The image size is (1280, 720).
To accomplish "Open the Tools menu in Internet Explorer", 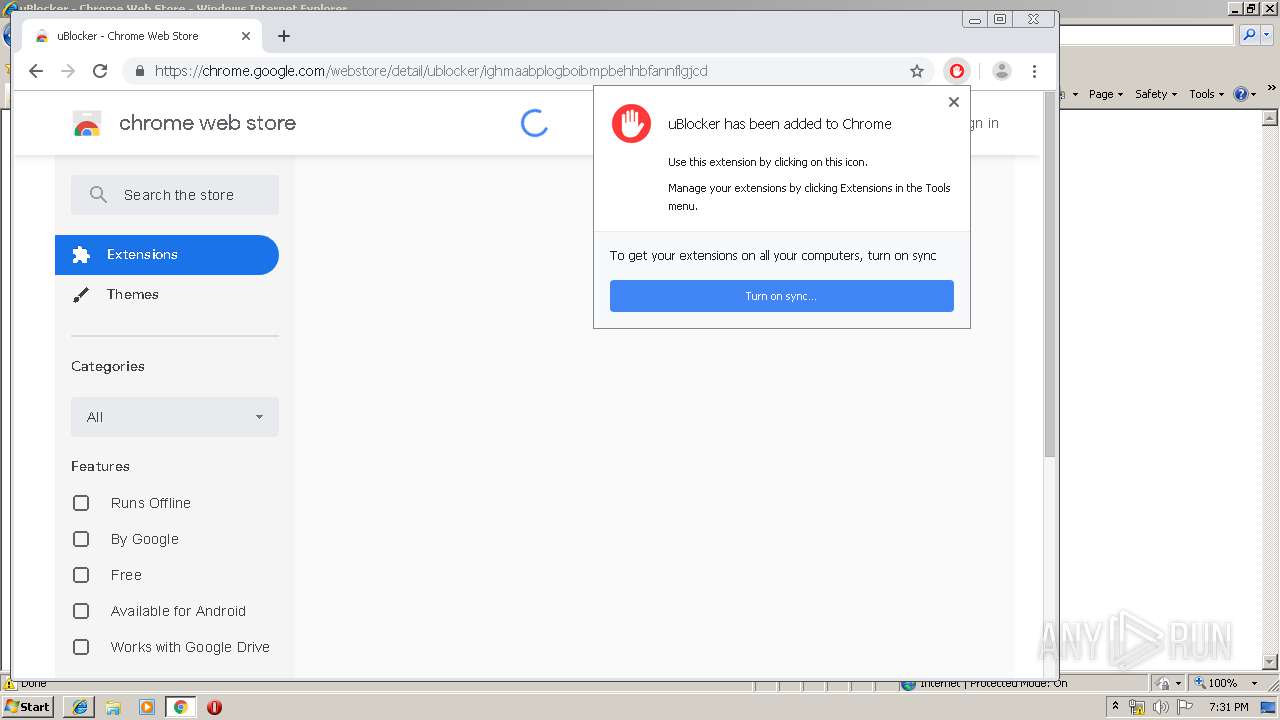I will [x=1206, y=94].
